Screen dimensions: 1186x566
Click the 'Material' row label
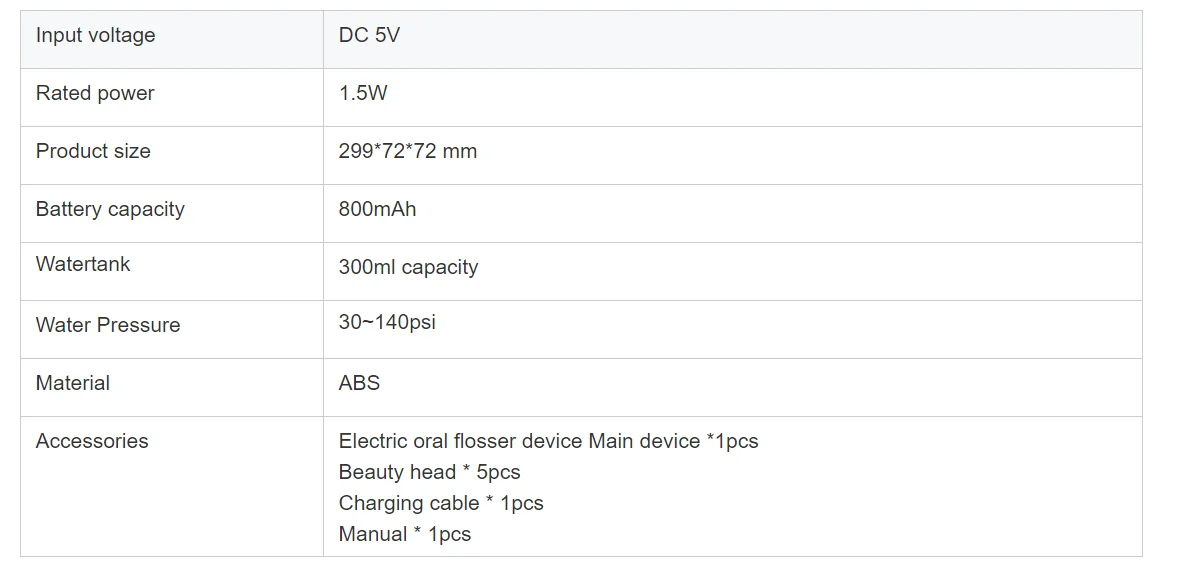[x=73, y=384]
